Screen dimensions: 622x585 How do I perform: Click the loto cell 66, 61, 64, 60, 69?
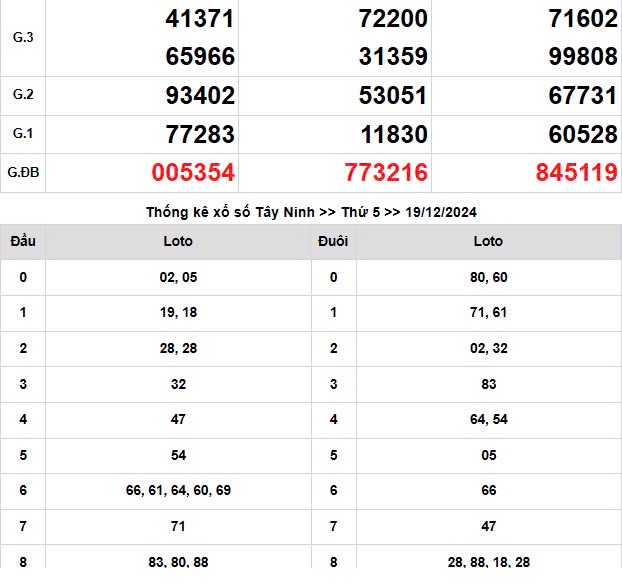click(x=178, y=491)
